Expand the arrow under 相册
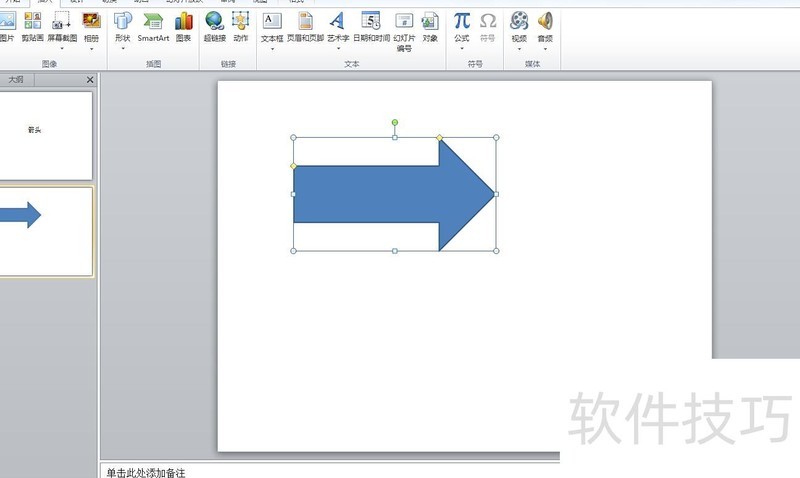 pos(92,49)
